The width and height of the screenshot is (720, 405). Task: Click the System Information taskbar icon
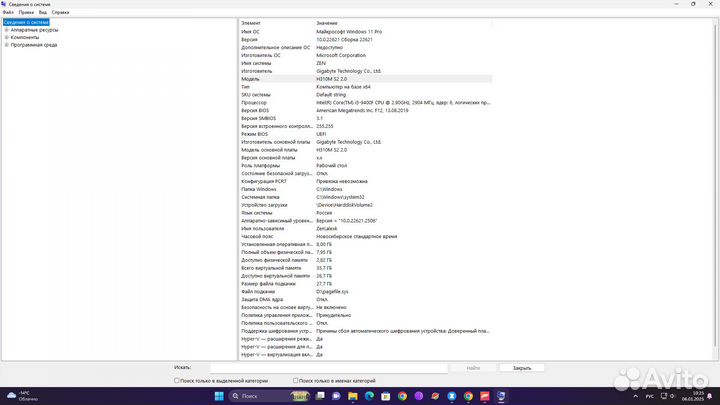[x=501, y=396]
